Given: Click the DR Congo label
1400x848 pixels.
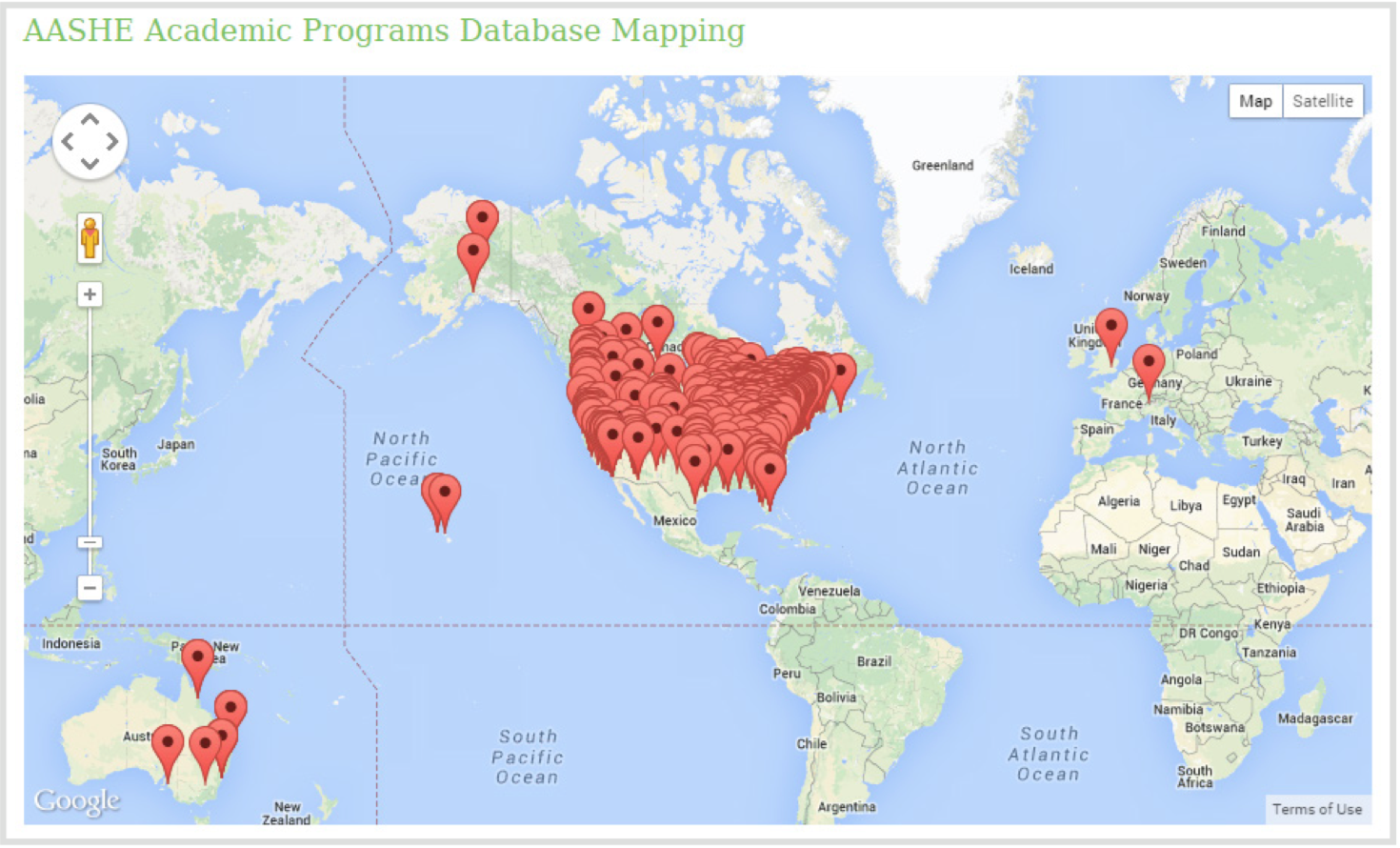Looking at the screenshot, I should coord(1209,633).
